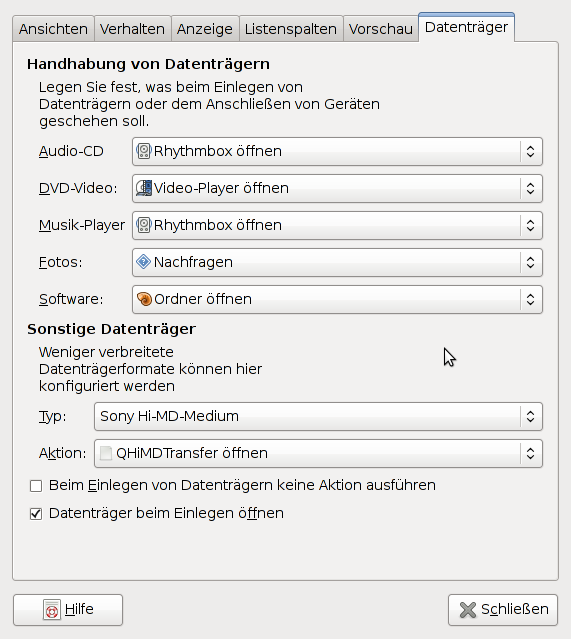Click the Audio-CD label
Screen dimensions: 571x639
(71, 152)
